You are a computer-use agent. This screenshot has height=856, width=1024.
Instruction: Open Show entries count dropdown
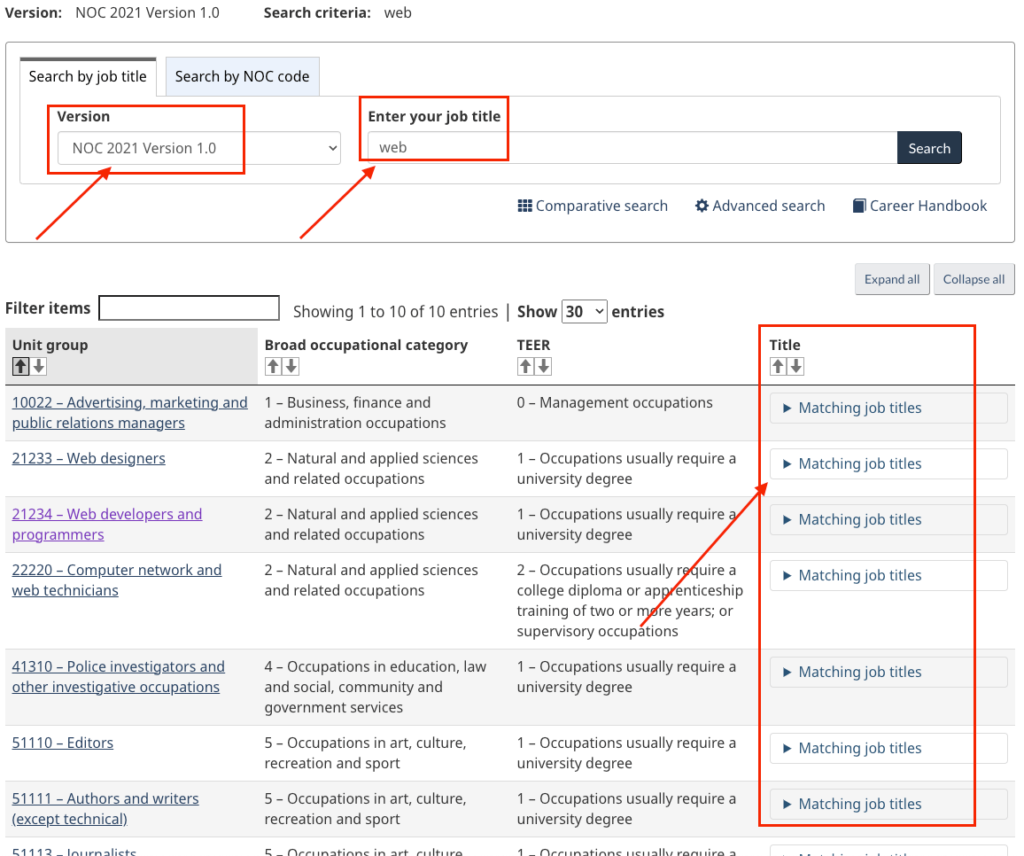click(x=584, y=312)
